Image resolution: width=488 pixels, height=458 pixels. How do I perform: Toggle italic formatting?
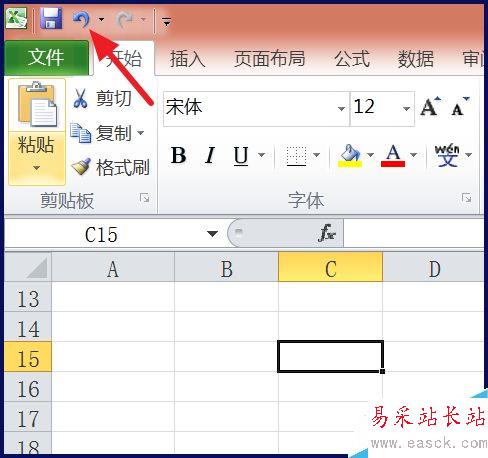click(210, 155)
